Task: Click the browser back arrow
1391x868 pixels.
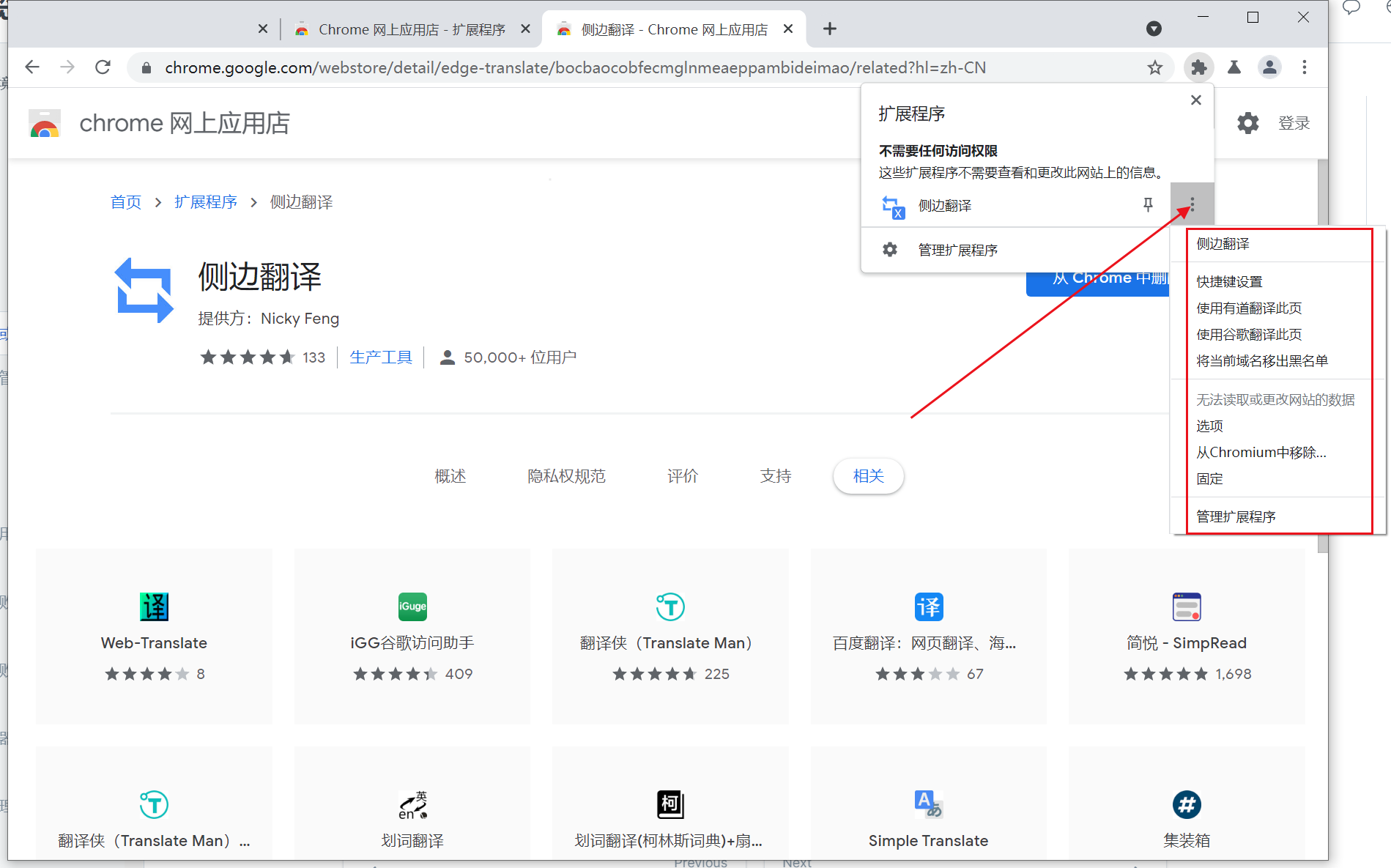Action: (31, 67)
